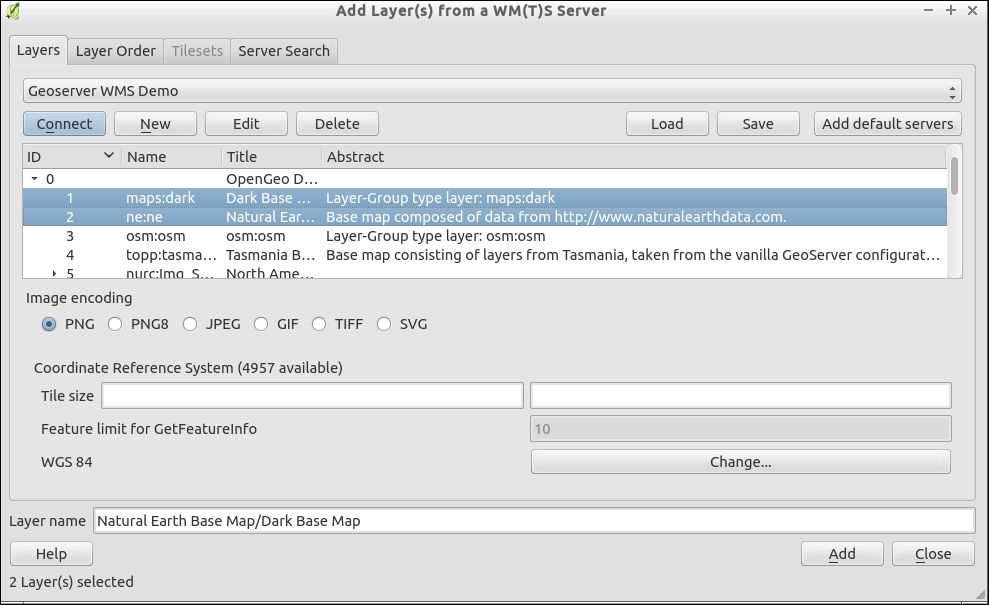Click Change... to pick a coordinate system

coord(740,462)
